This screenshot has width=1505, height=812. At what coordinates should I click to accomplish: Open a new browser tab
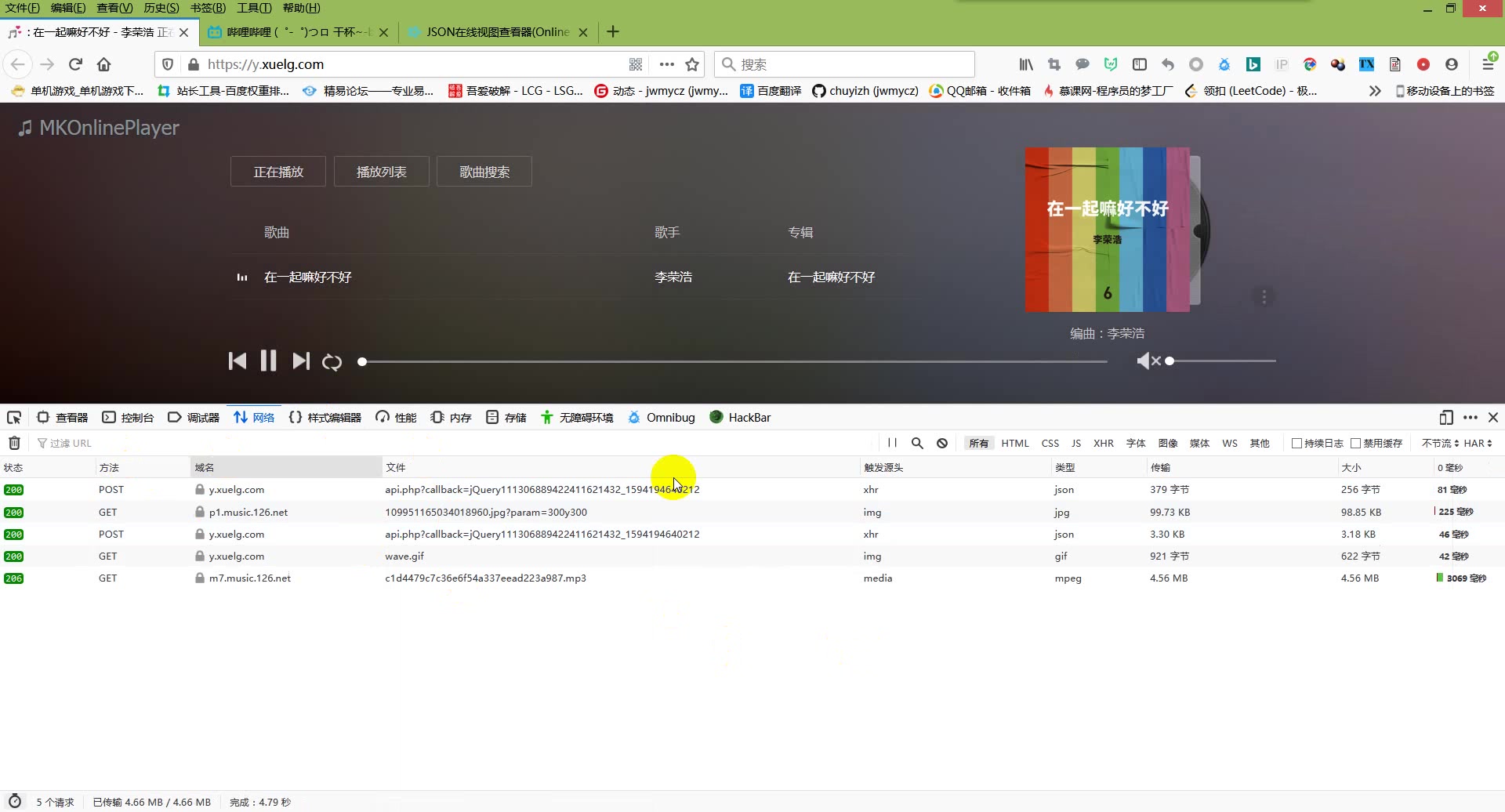[x=613, y=31]
